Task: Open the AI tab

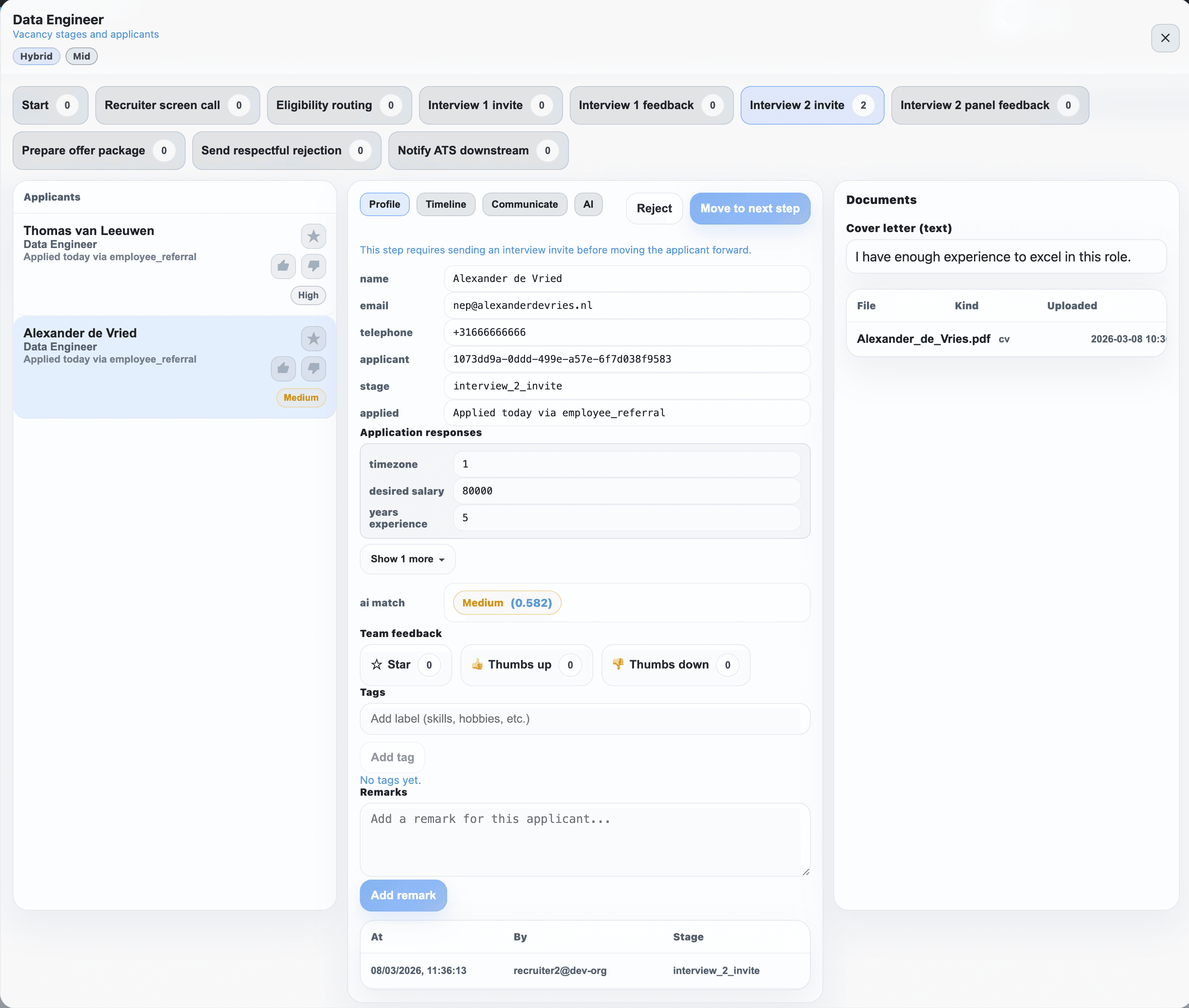Action: (x=588, y=204)
